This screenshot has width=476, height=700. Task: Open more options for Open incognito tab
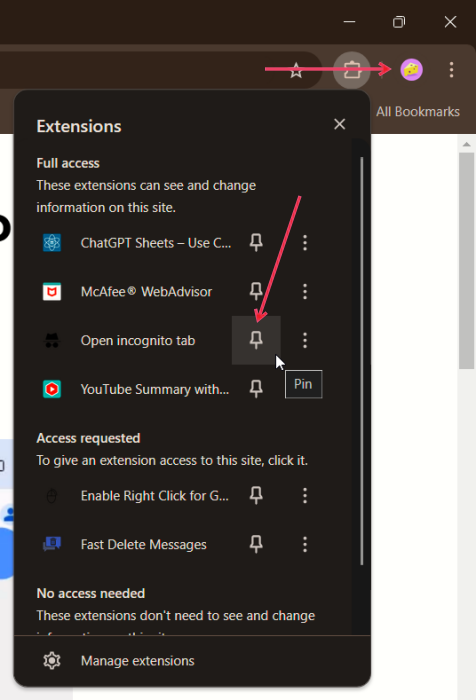click(305, 340)
